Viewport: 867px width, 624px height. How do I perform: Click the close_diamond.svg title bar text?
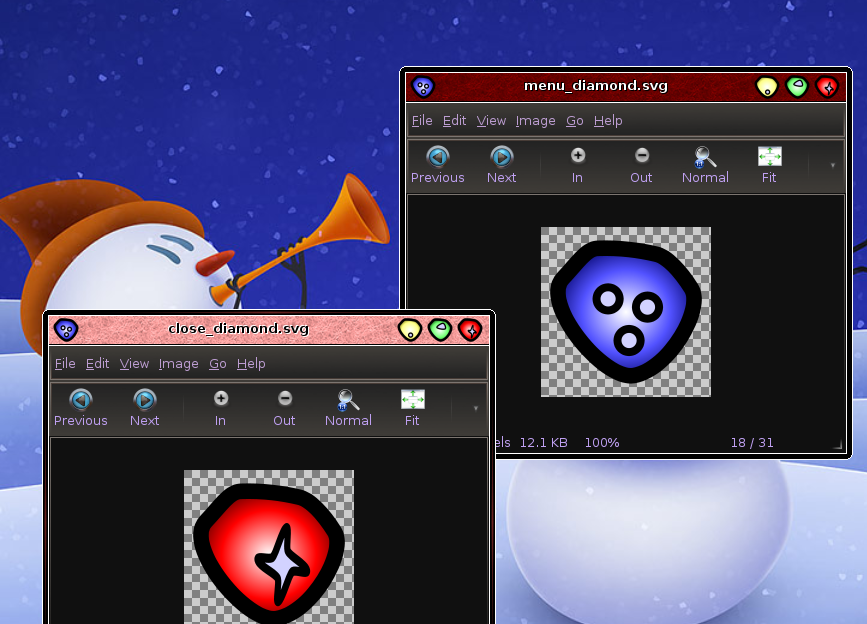pyautogui.click(x=238, y=329)
